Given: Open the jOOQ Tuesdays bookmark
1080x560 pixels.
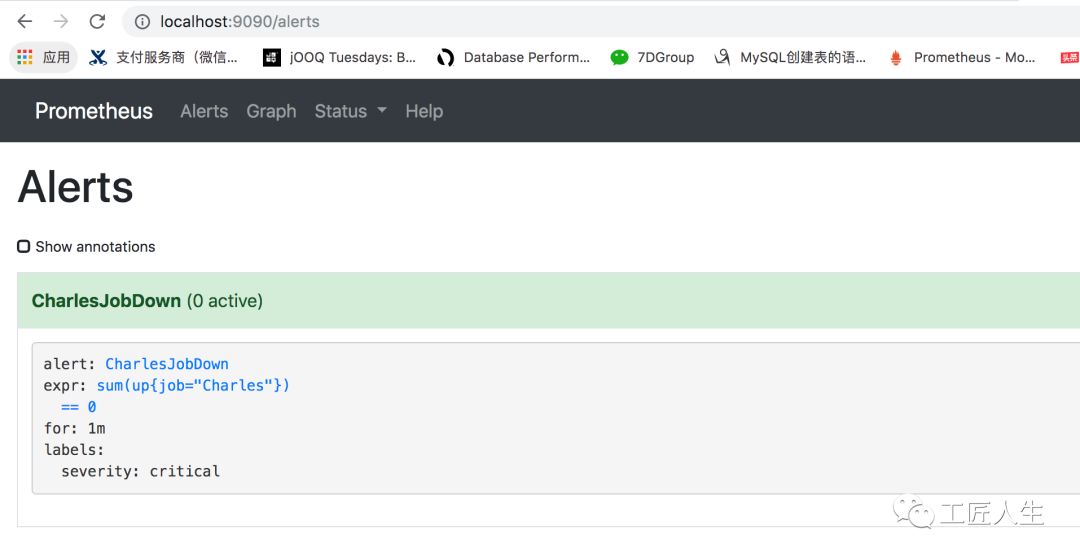Looking at the screenshot, I should [x=340, y=57].
